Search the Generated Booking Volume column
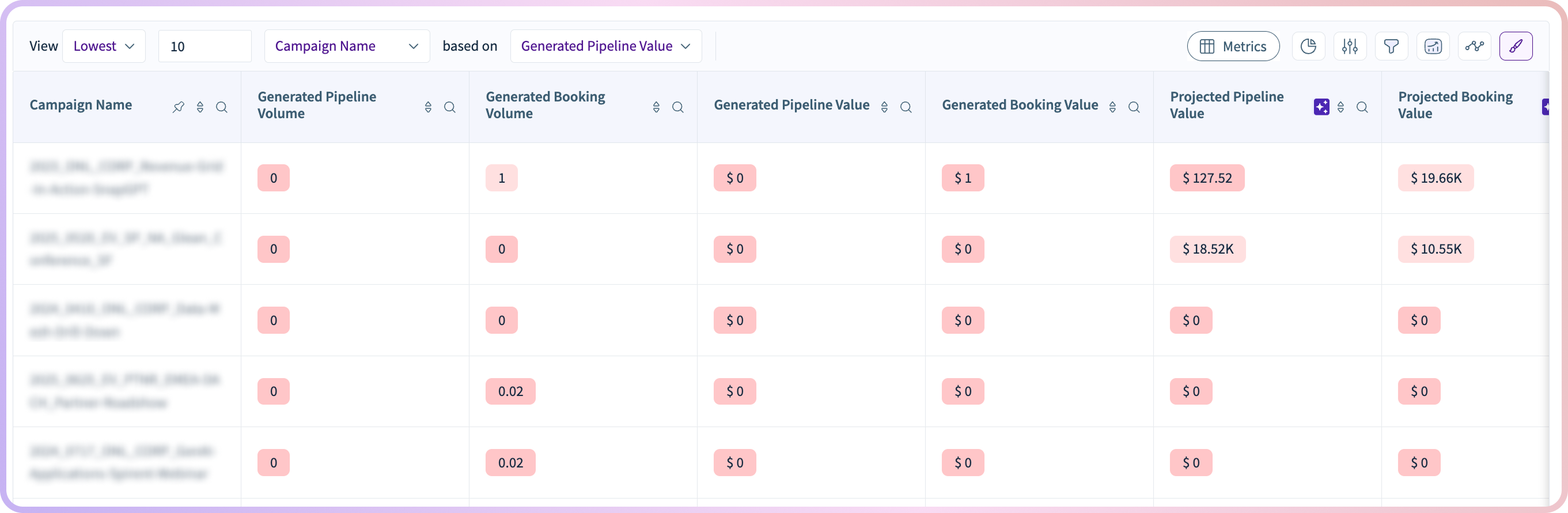This screenshot has width=1568, height=513. click(677, 107)
